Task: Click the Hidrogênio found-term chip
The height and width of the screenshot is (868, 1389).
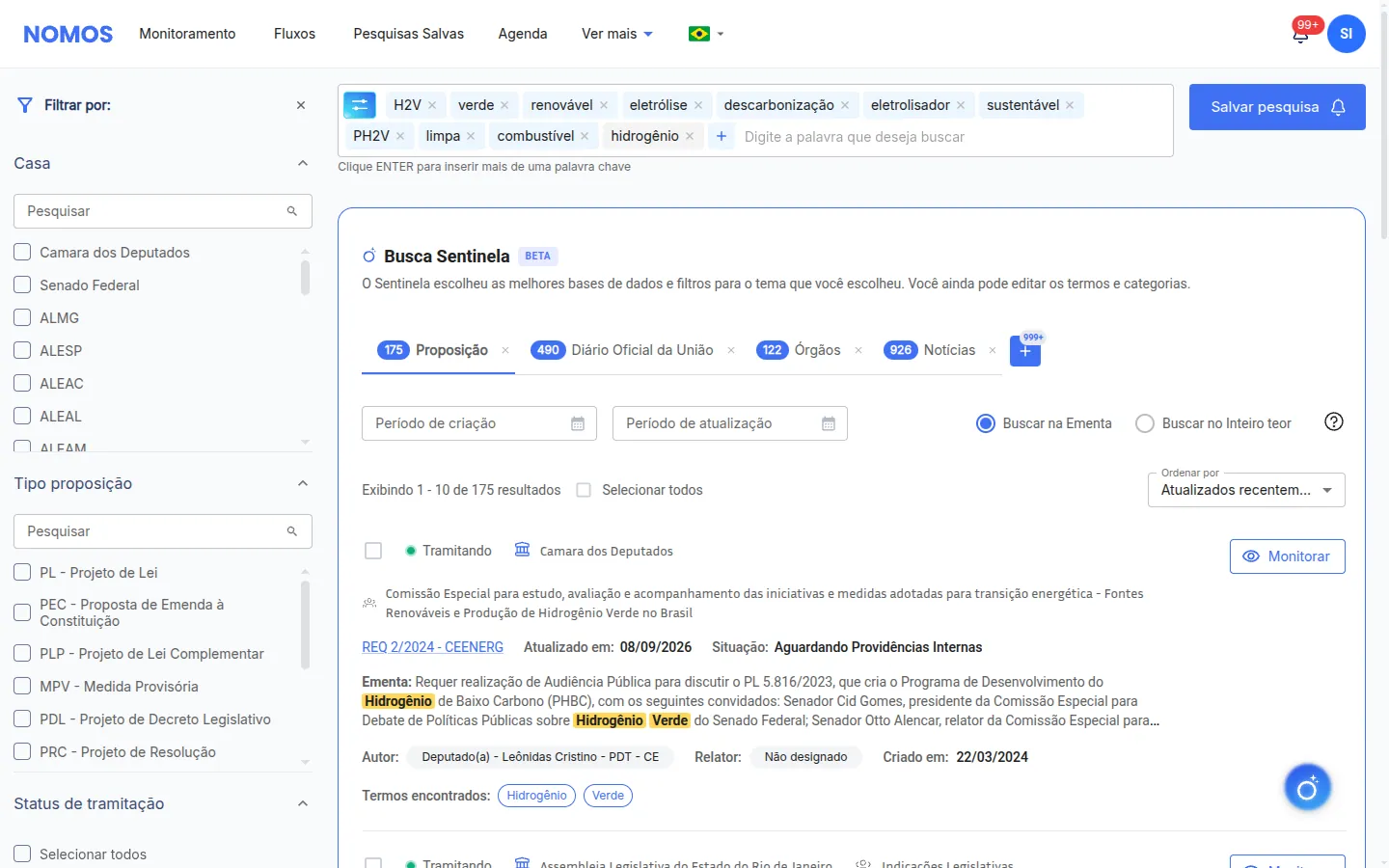Action: pos(536,796)
